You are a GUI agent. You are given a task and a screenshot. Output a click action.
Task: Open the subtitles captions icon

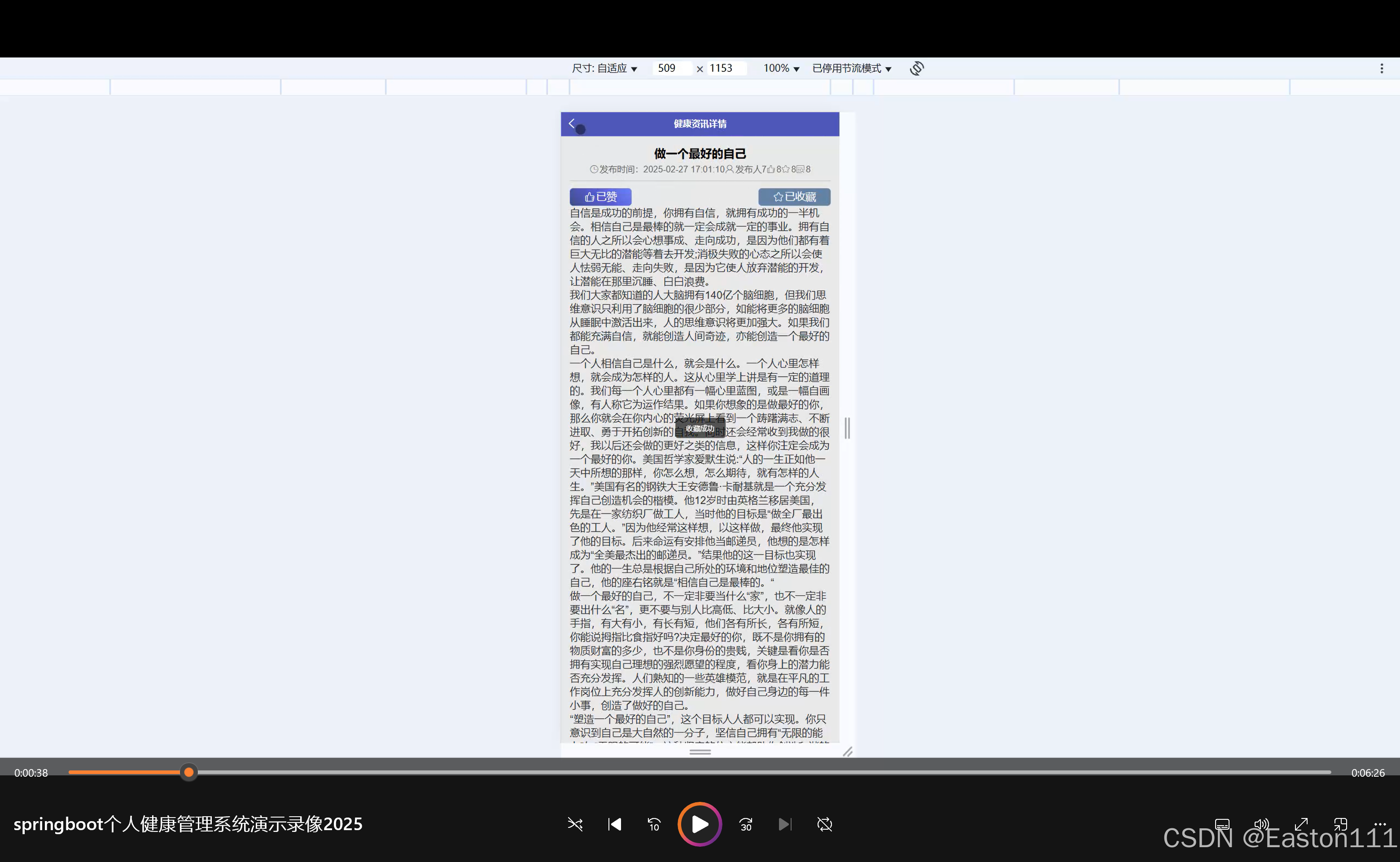click(x=1222, y=824)
